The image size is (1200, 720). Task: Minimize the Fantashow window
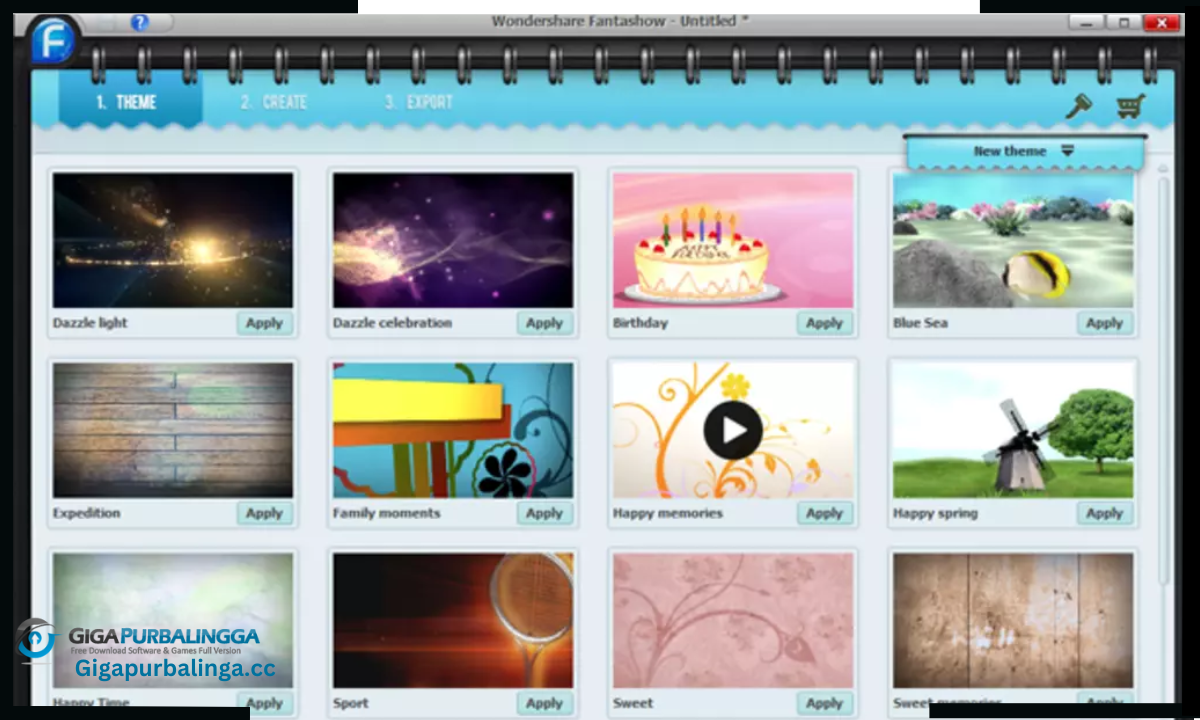point(1084,22)
